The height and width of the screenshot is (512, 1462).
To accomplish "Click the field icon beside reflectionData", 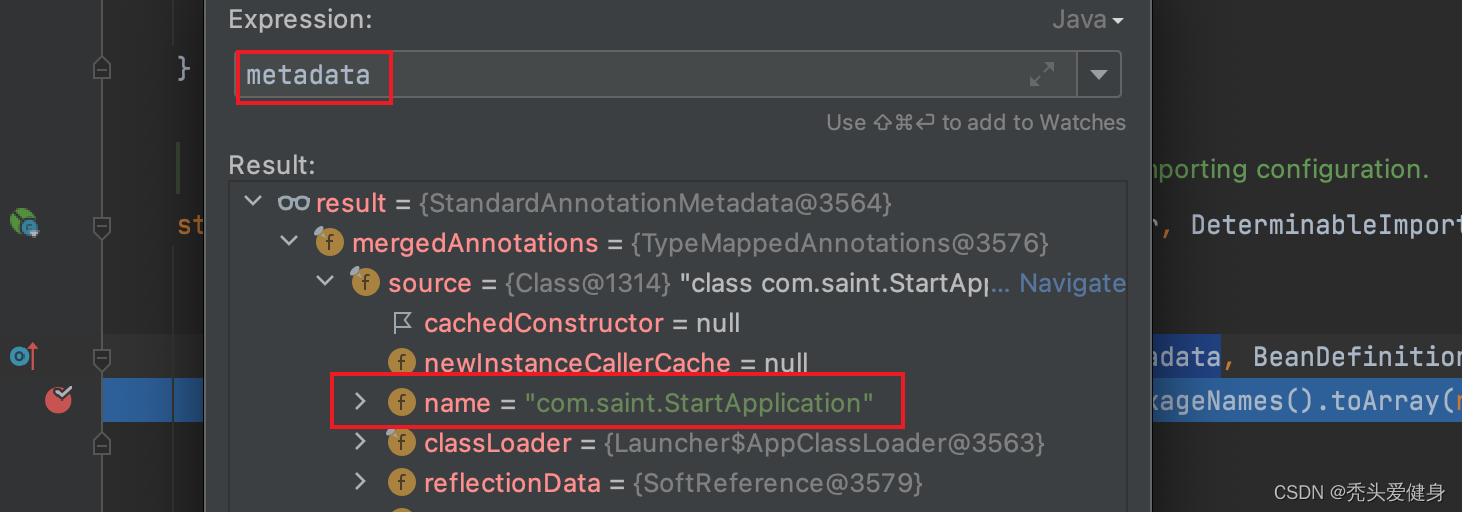I will (402, 483).
